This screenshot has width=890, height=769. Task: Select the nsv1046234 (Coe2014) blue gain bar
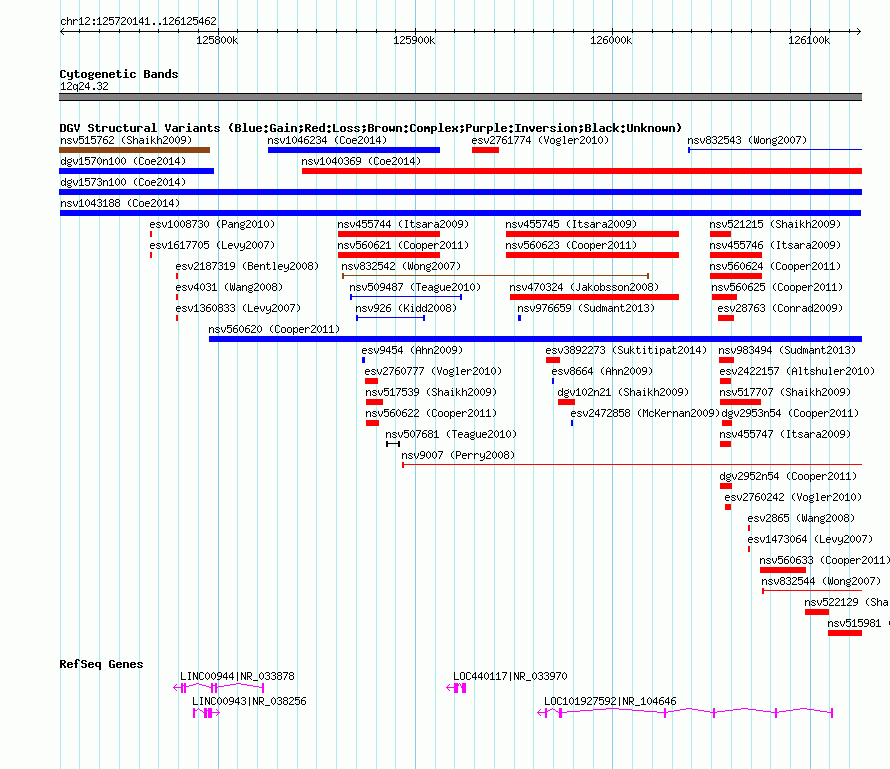tap(354, 150)
